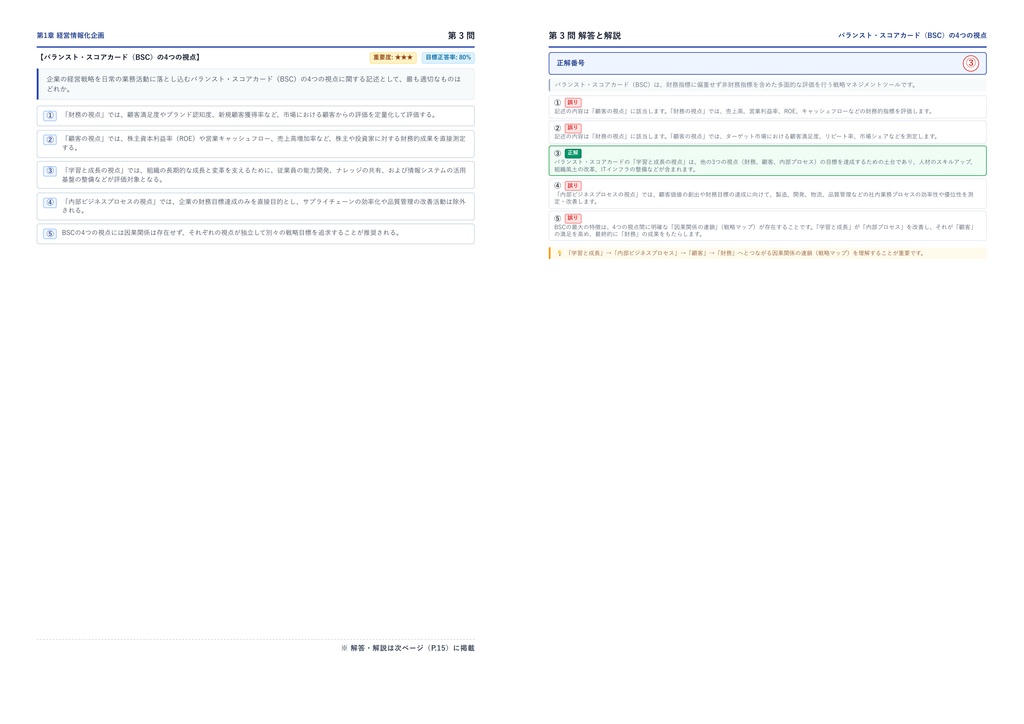This screenshot has width=1024, height=724.
Task: Click the 第1章 経営情報化企画 chapter header
Action: pos(71,35)
